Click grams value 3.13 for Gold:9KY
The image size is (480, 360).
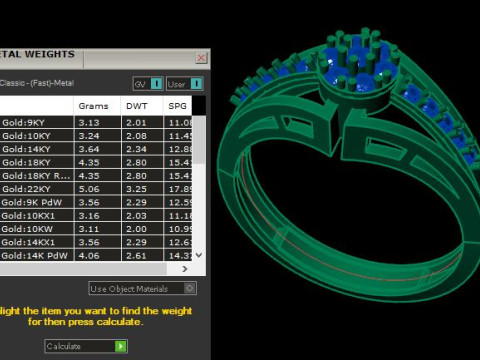tap(89, 123)
